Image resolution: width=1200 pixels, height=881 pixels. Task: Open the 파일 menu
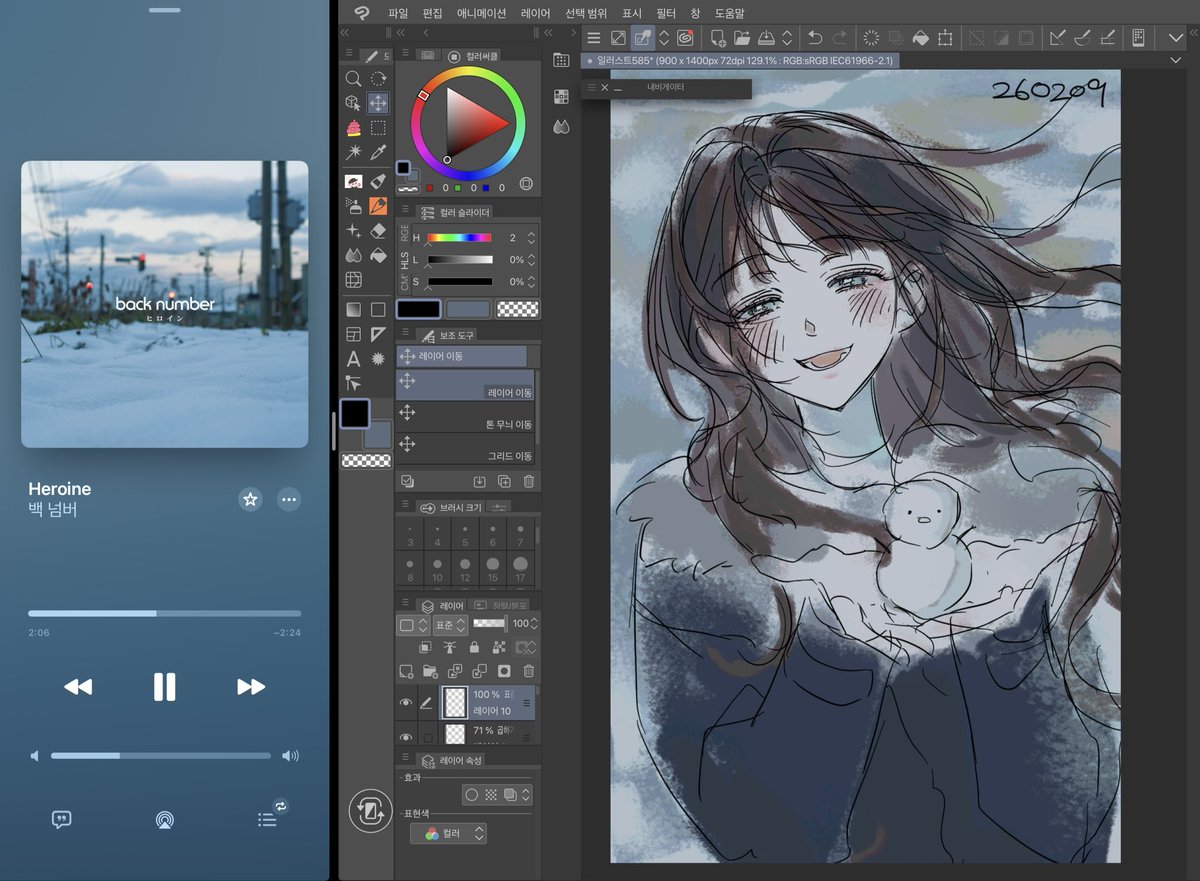coord(398,13)
